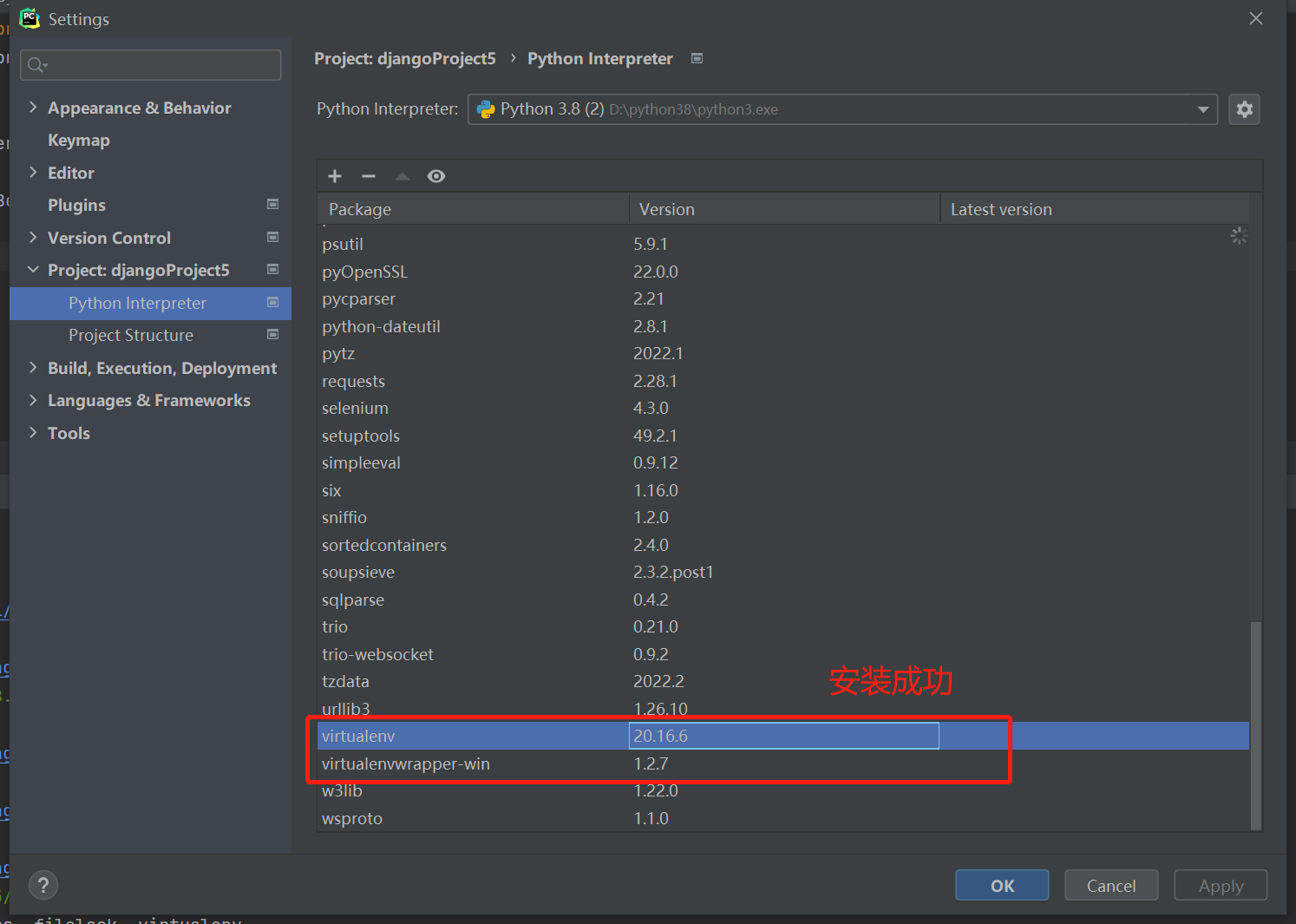Expand the Editor section
This screenshot has height=924, width=1296.
[x=33, y=173]
